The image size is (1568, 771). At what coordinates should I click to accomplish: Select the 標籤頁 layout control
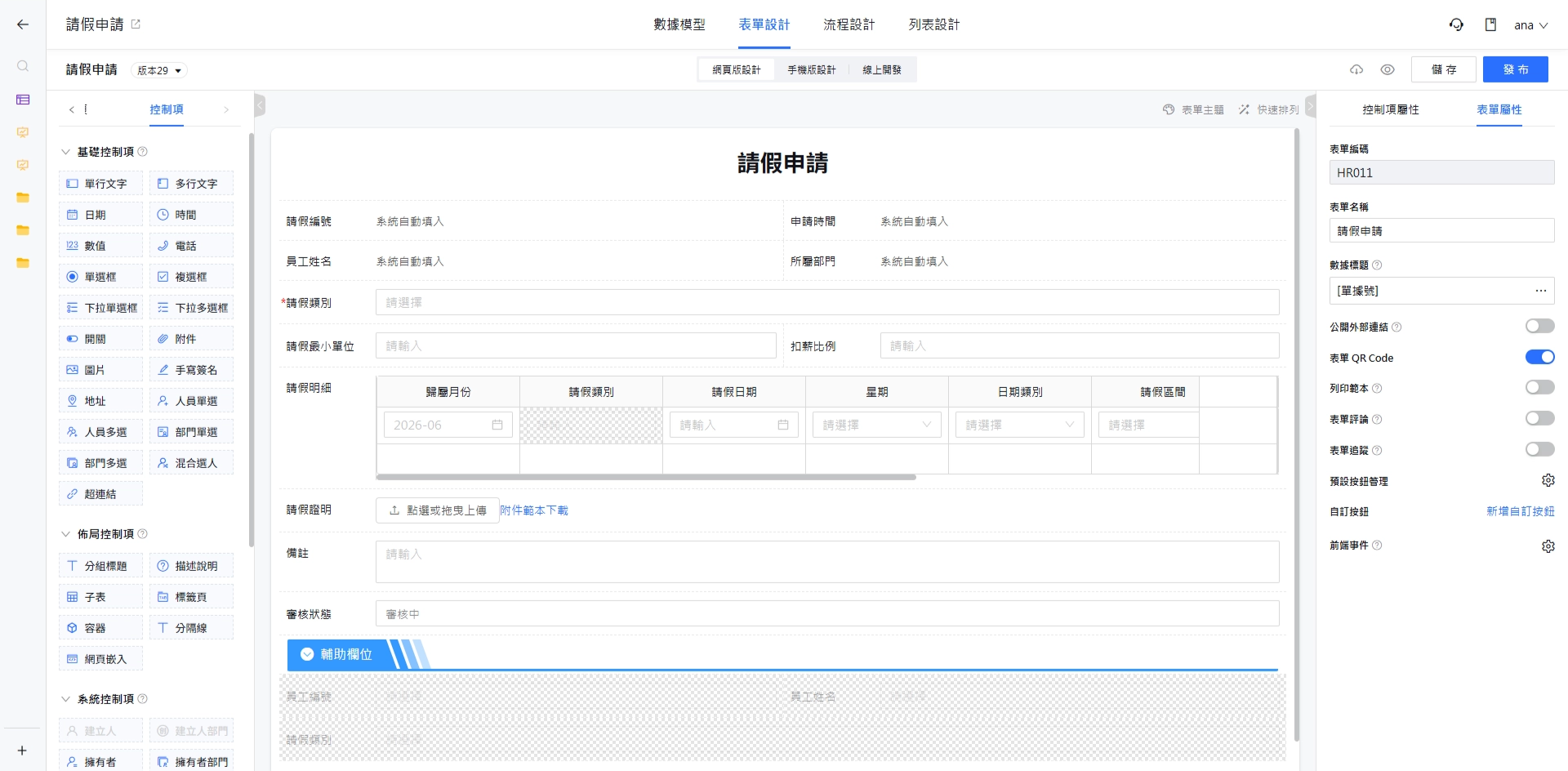(191, 597)
